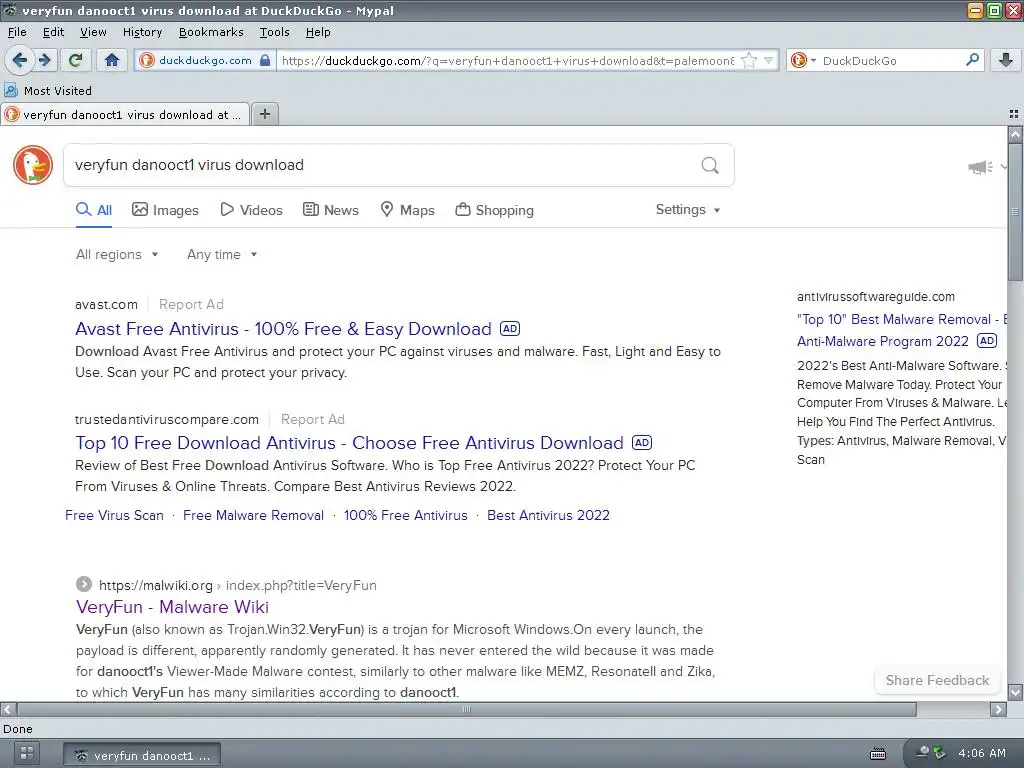1024x768 pixels.
Task: Click the padlock site identity icon
Action: click(x=264, y=60)
